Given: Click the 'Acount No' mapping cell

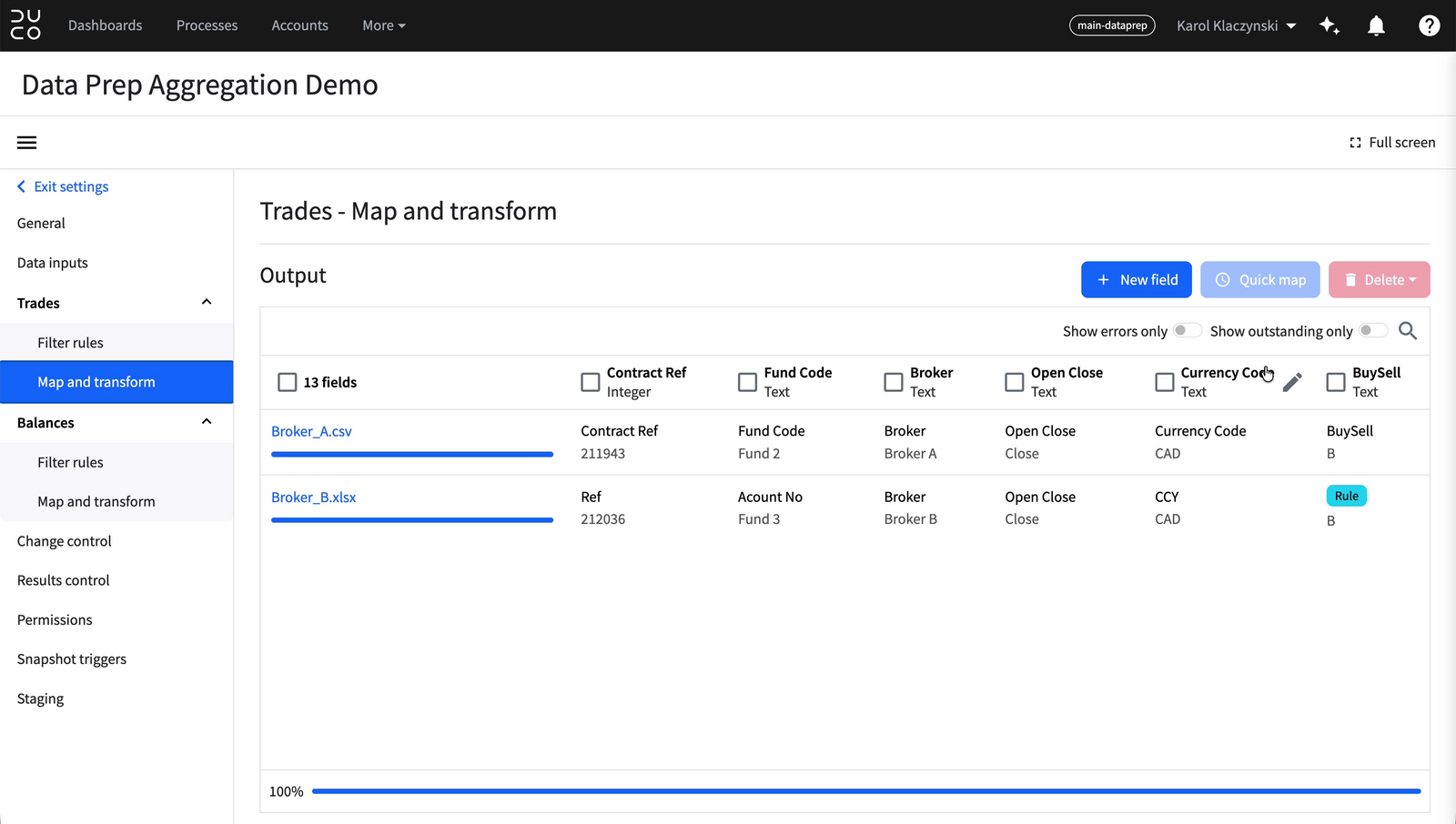Looking at the screenshot, I should pyautogui.click(x=770, y=497).
